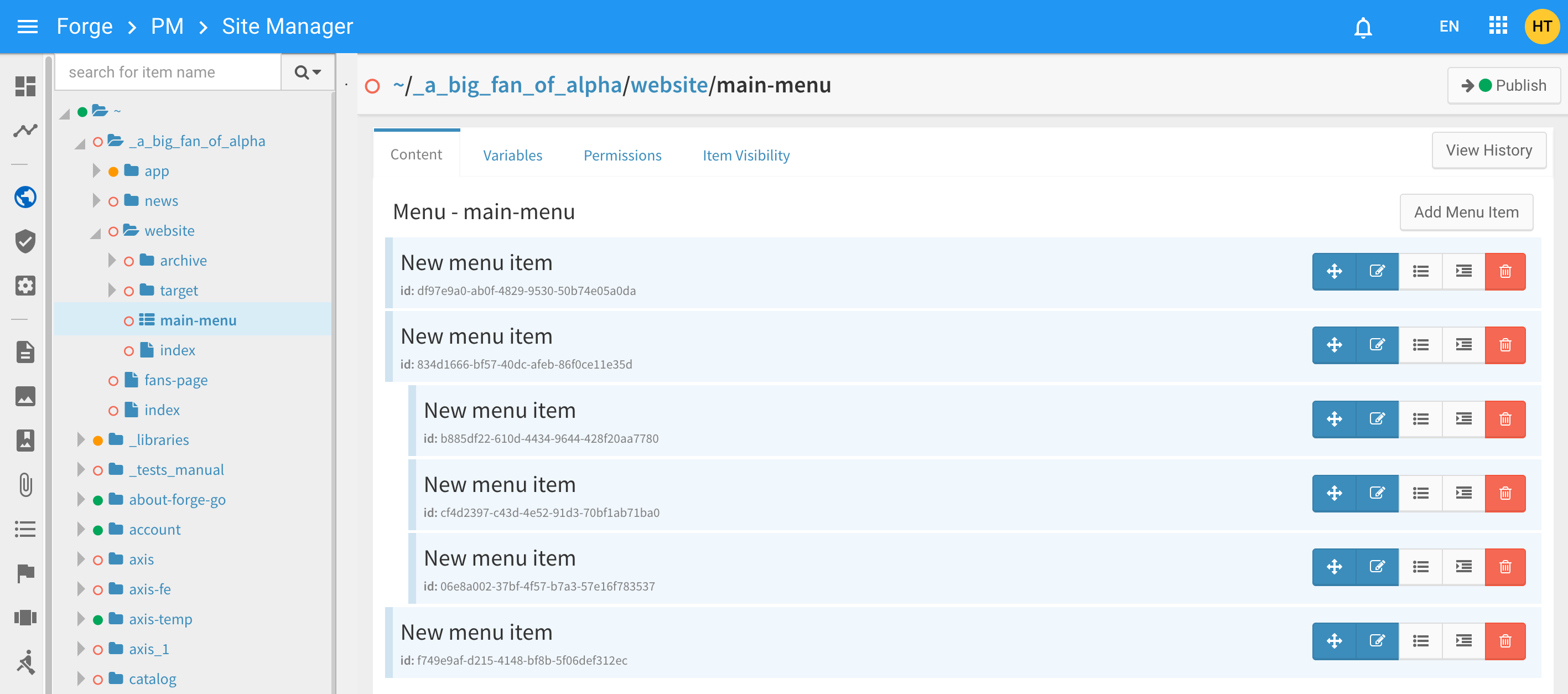This screenshot has width=1568, height=694.
Task: Expand the _libraries folder
Action: point(81,439)
